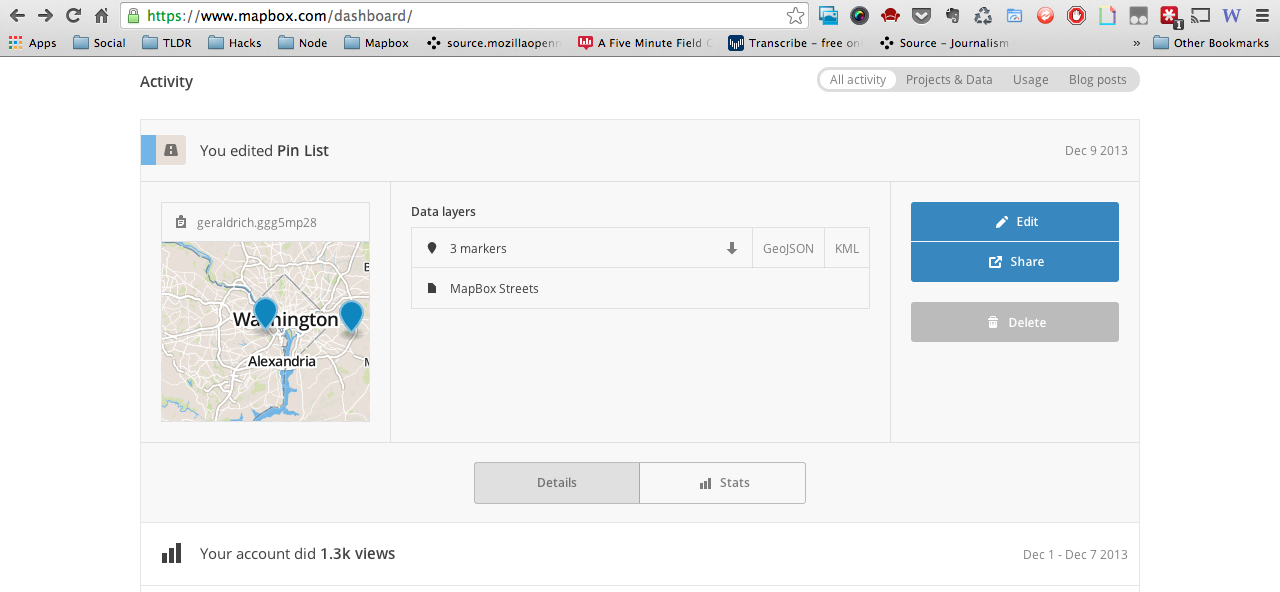The height and width of the screenshot is (592, 1280).
Task: Bookmark this page with the star icon
Action: 795,16
